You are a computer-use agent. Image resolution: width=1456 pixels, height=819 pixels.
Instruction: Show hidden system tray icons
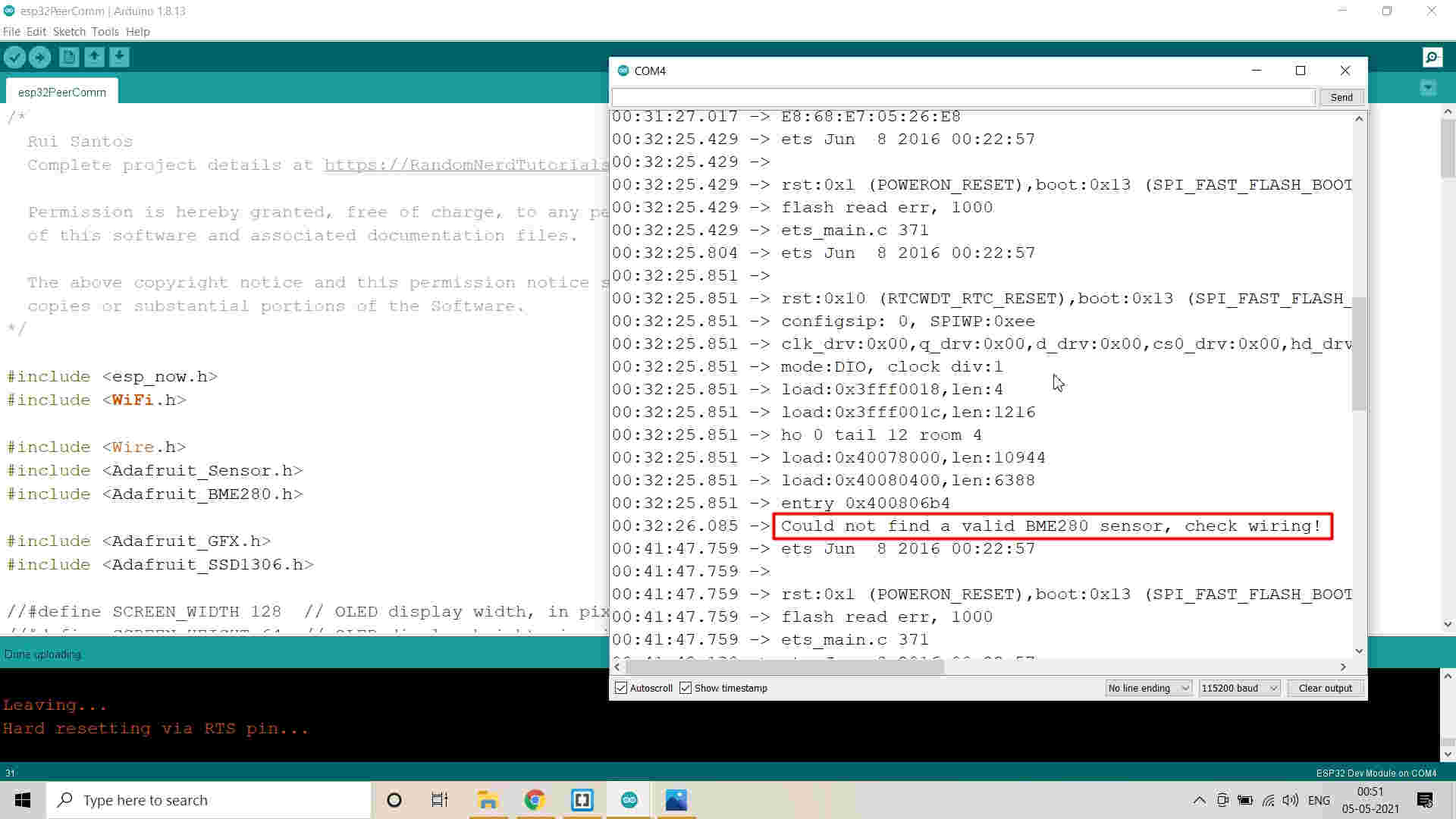1199,800
